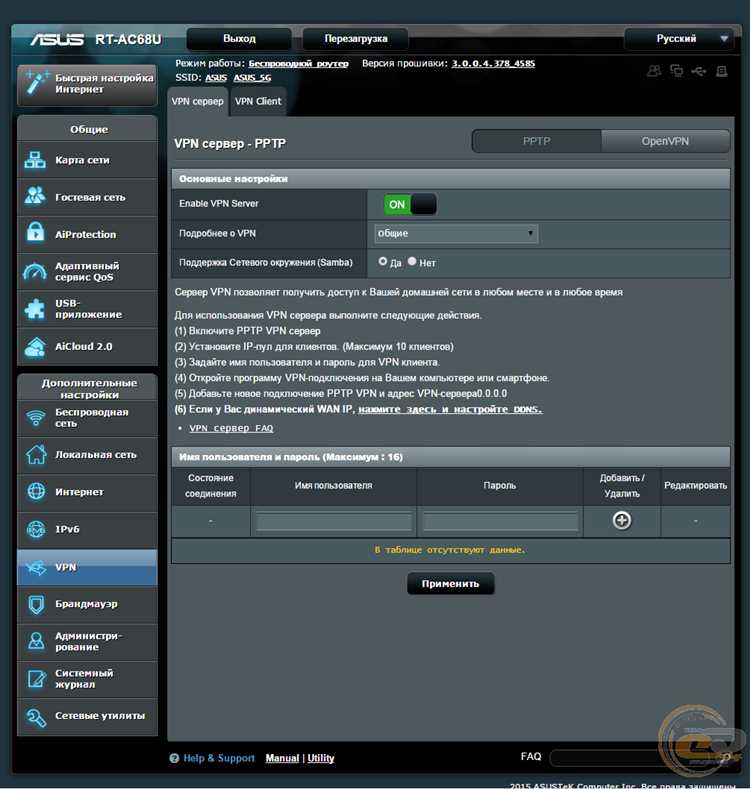Click the Применить (Apply) button
This screenshot has width=750, height=789.
pyautogui.click(x=450, y=583)
